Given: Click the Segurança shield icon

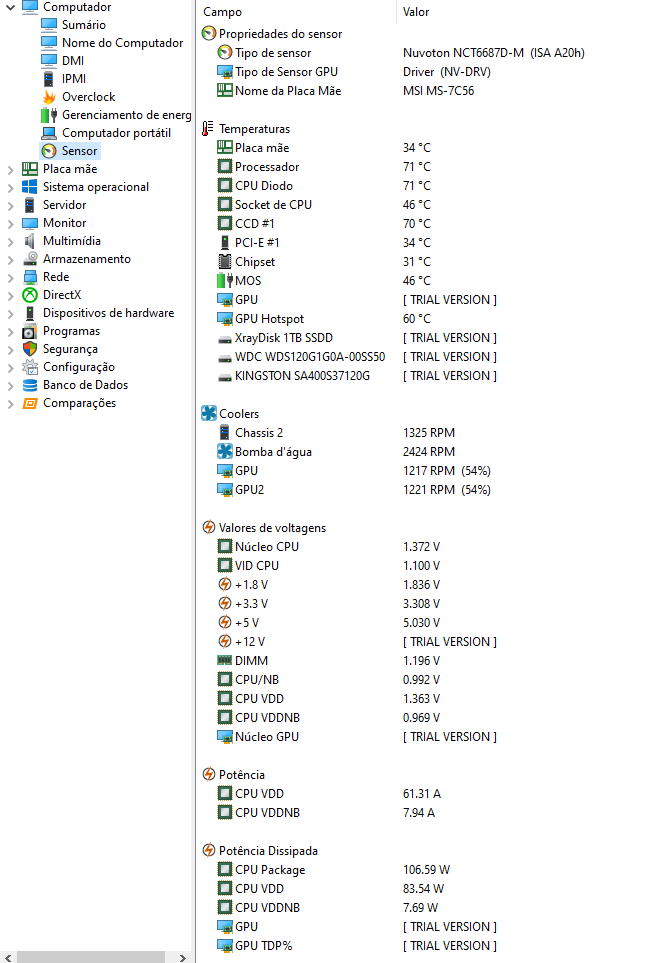Looking at the screenshot, I should click(x=29, y=349).
